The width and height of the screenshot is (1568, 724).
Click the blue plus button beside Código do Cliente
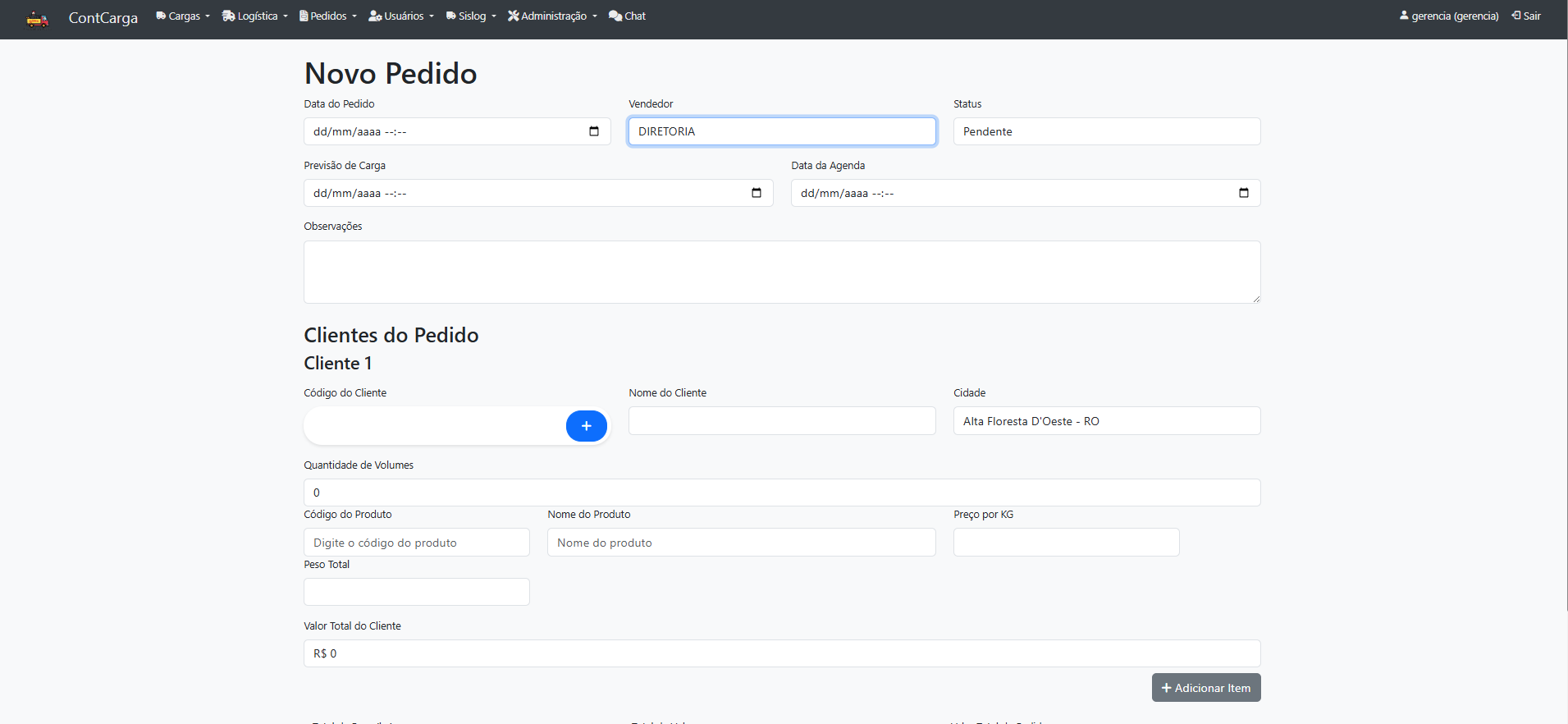(x=586, y=426)
